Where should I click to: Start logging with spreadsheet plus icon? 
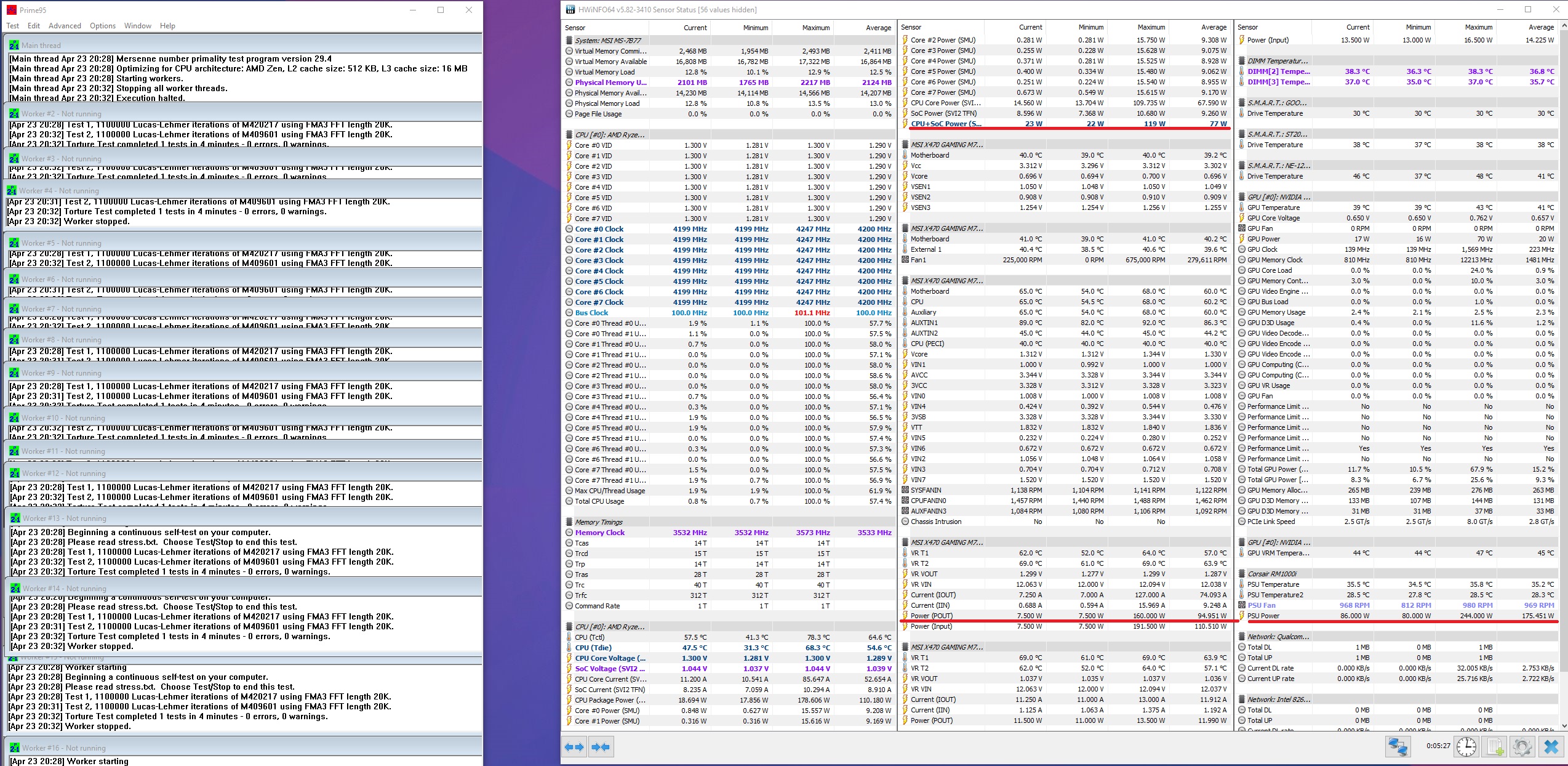point(1494,747)
